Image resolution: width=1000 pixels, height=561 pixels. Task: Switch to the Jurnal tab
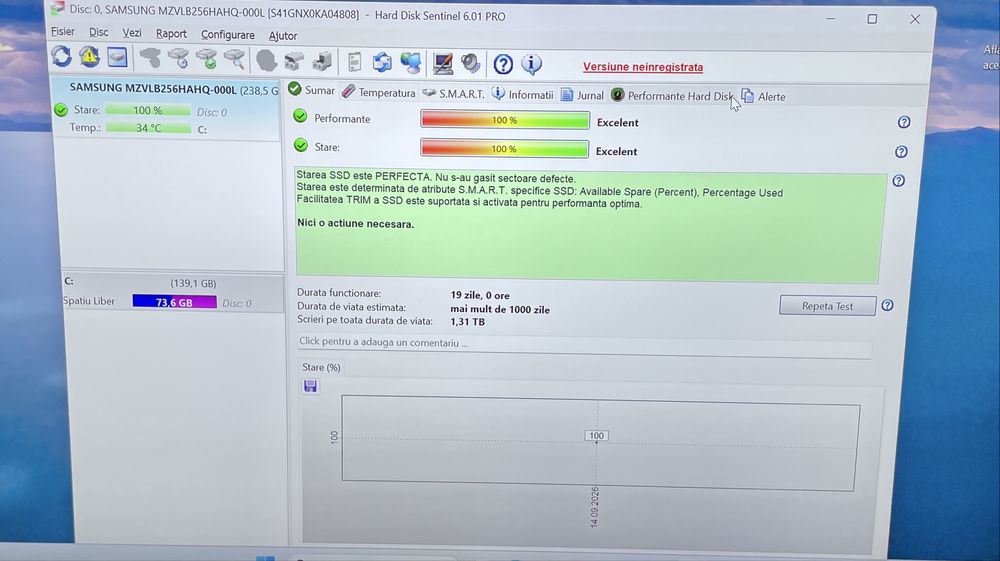click(582, 95)
